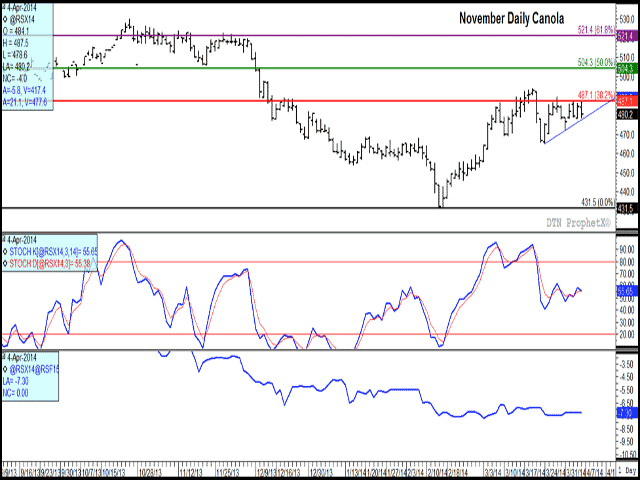
Task: Click the 'A=-5.8, V=417.4' legend line
Action: [24, 89]
